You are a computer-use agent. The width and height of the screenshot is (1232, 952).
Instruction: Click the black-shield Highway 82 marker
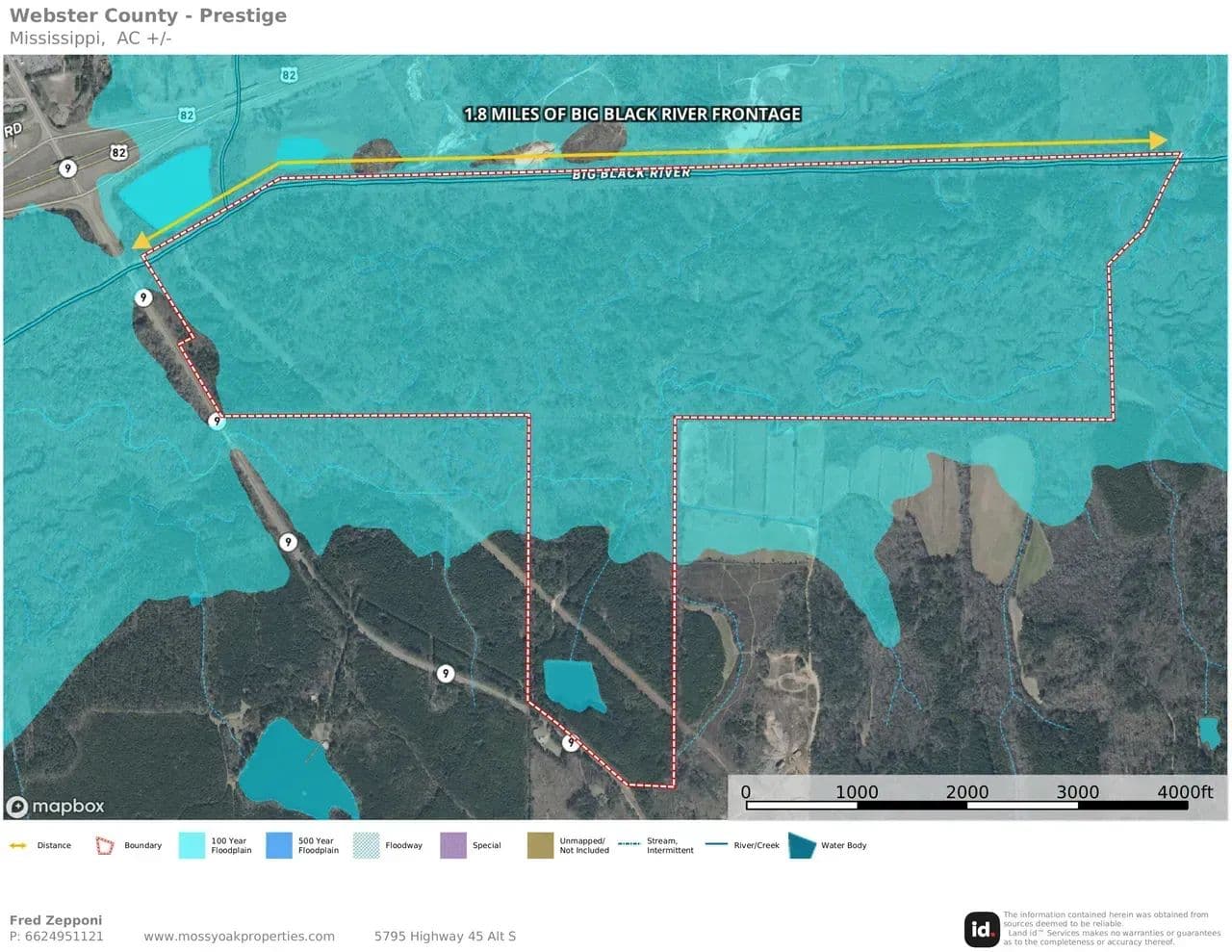(118, 152)
